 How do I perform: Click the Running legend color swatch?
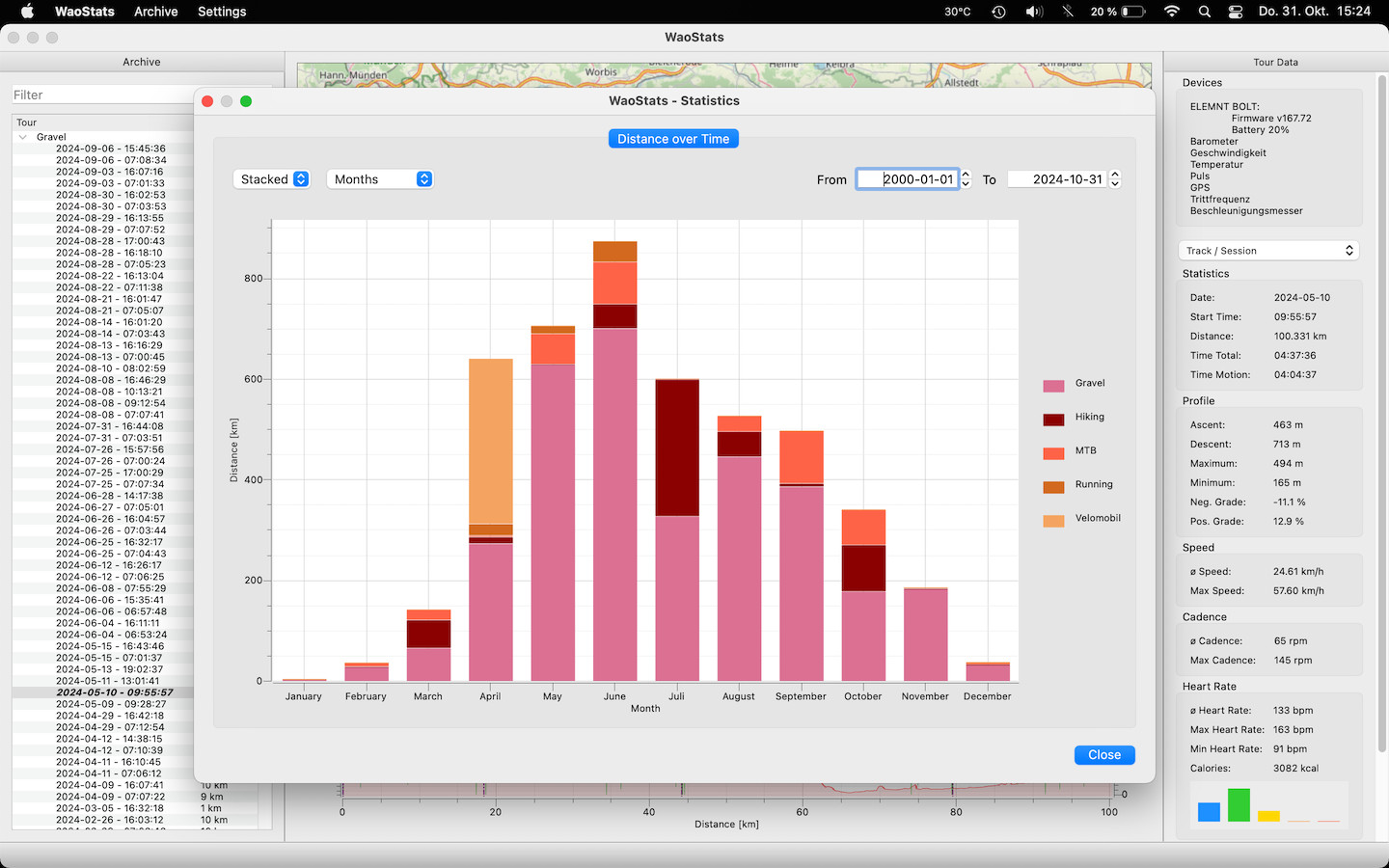[x=1053, y=486]
